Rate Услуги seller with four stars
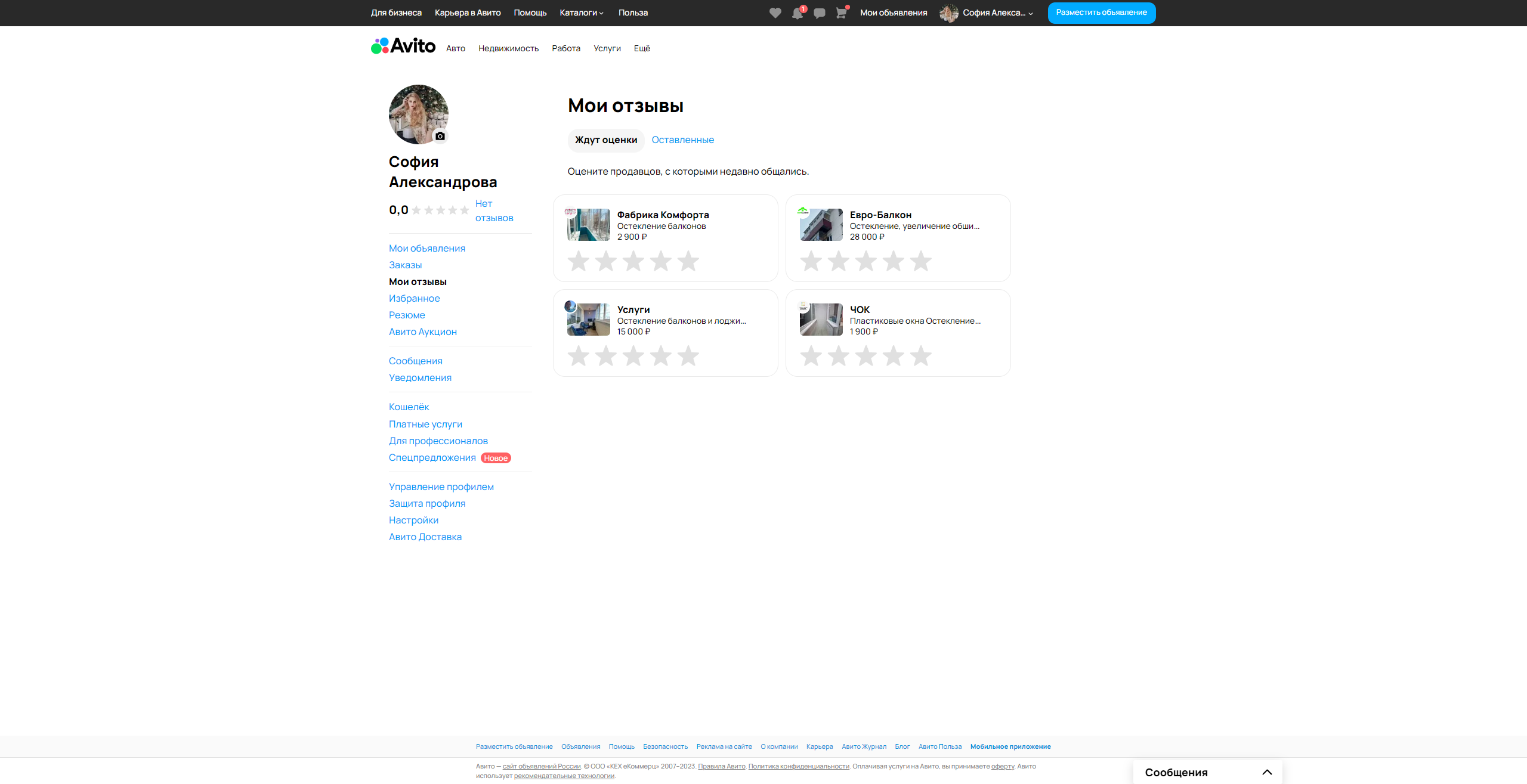Viewport: 1527px width, 784px height. tap(661, 356)
